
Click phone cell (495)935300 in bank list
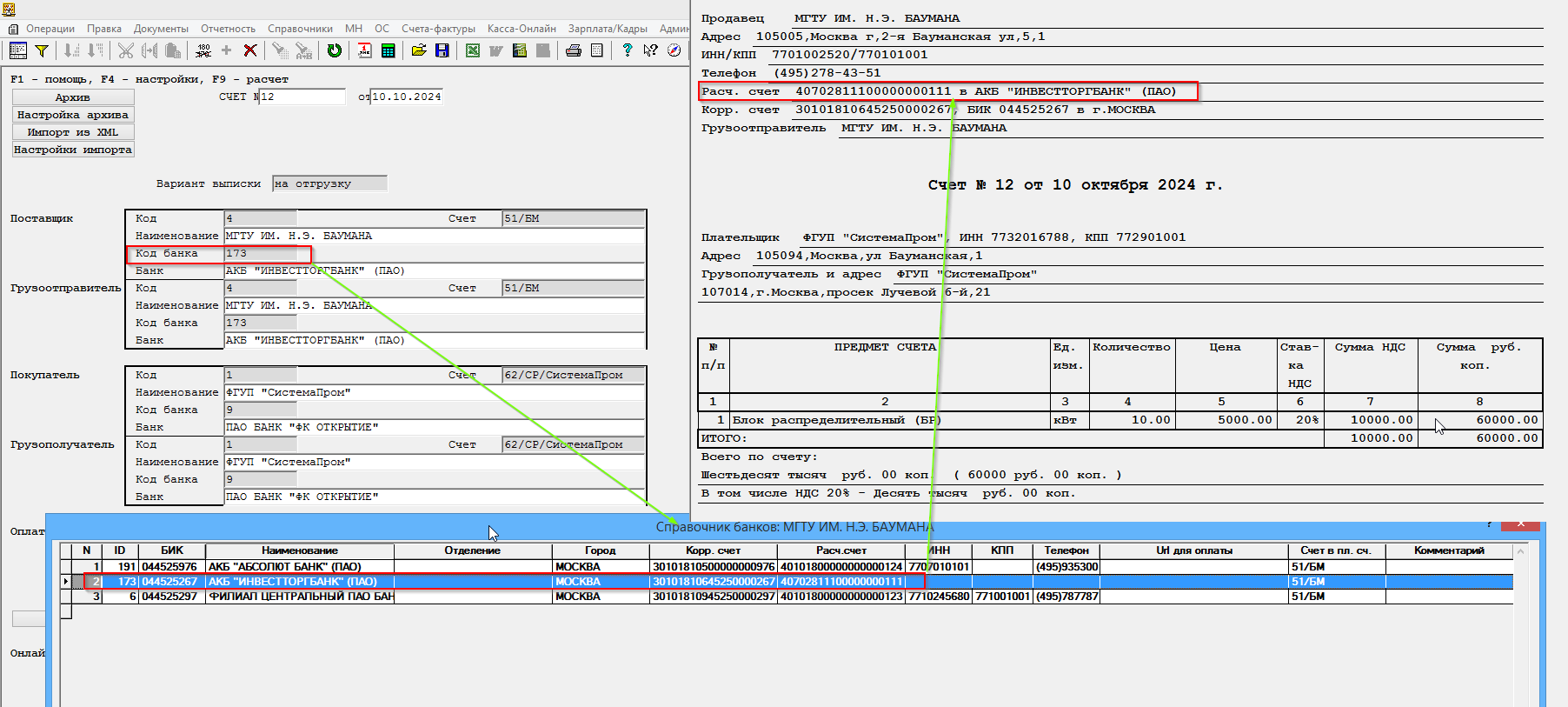click(x=1066, y=566)
